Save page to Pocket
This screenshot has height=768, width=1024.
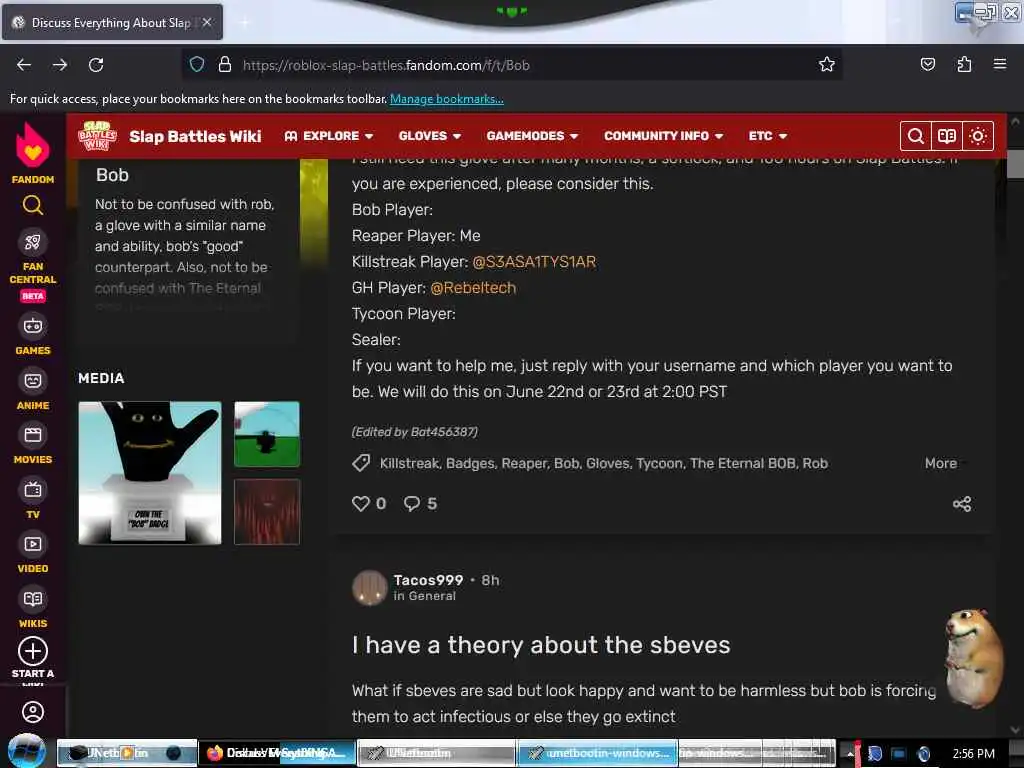[x=927, y=64]
